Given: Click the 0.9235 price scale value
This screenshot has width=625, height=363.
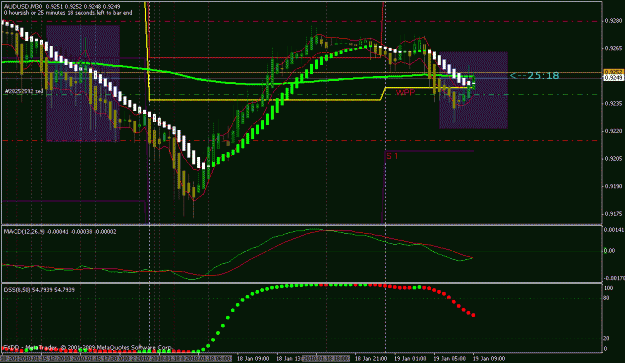Looking at the screenshot, I should tap(613, 103).
